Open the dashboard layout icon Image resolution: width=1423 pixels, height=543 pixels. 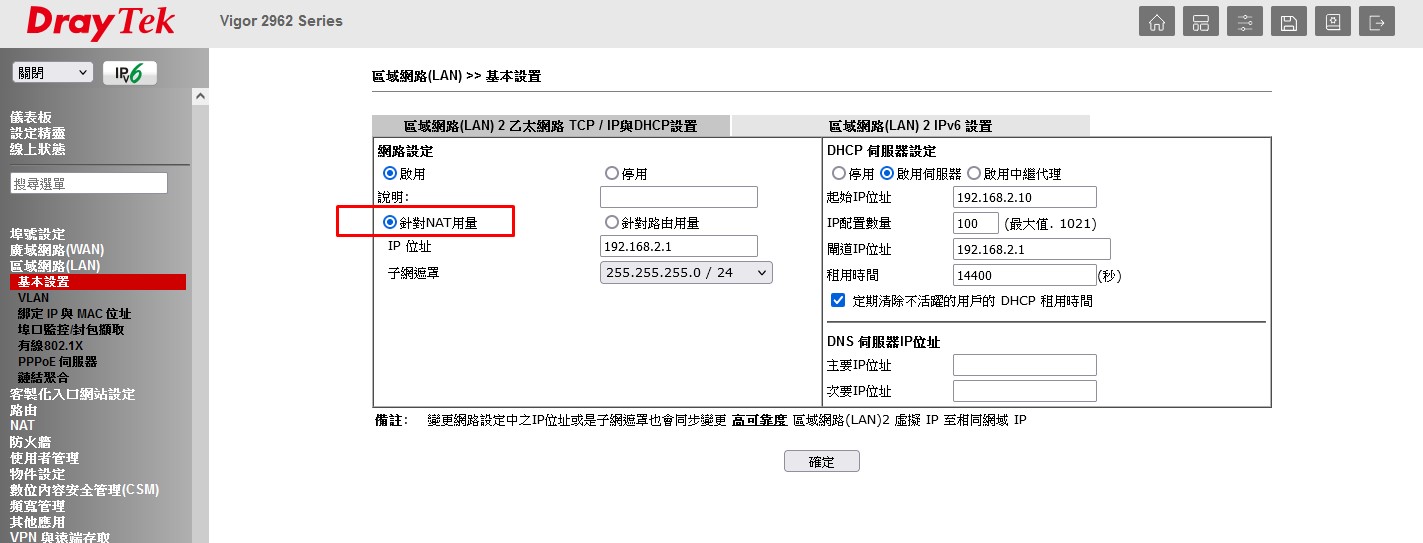tap(1201, 22)
